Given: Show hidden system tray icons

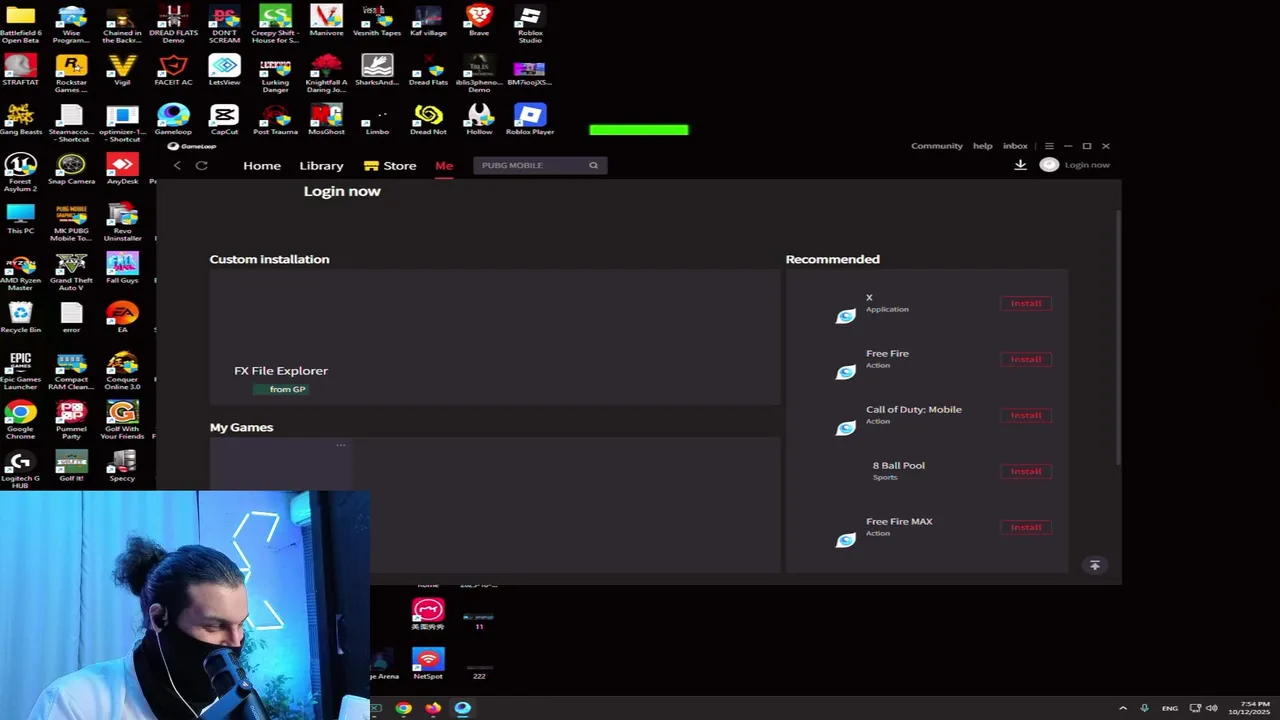Looking at the screenshot, I should (1122, 708).
